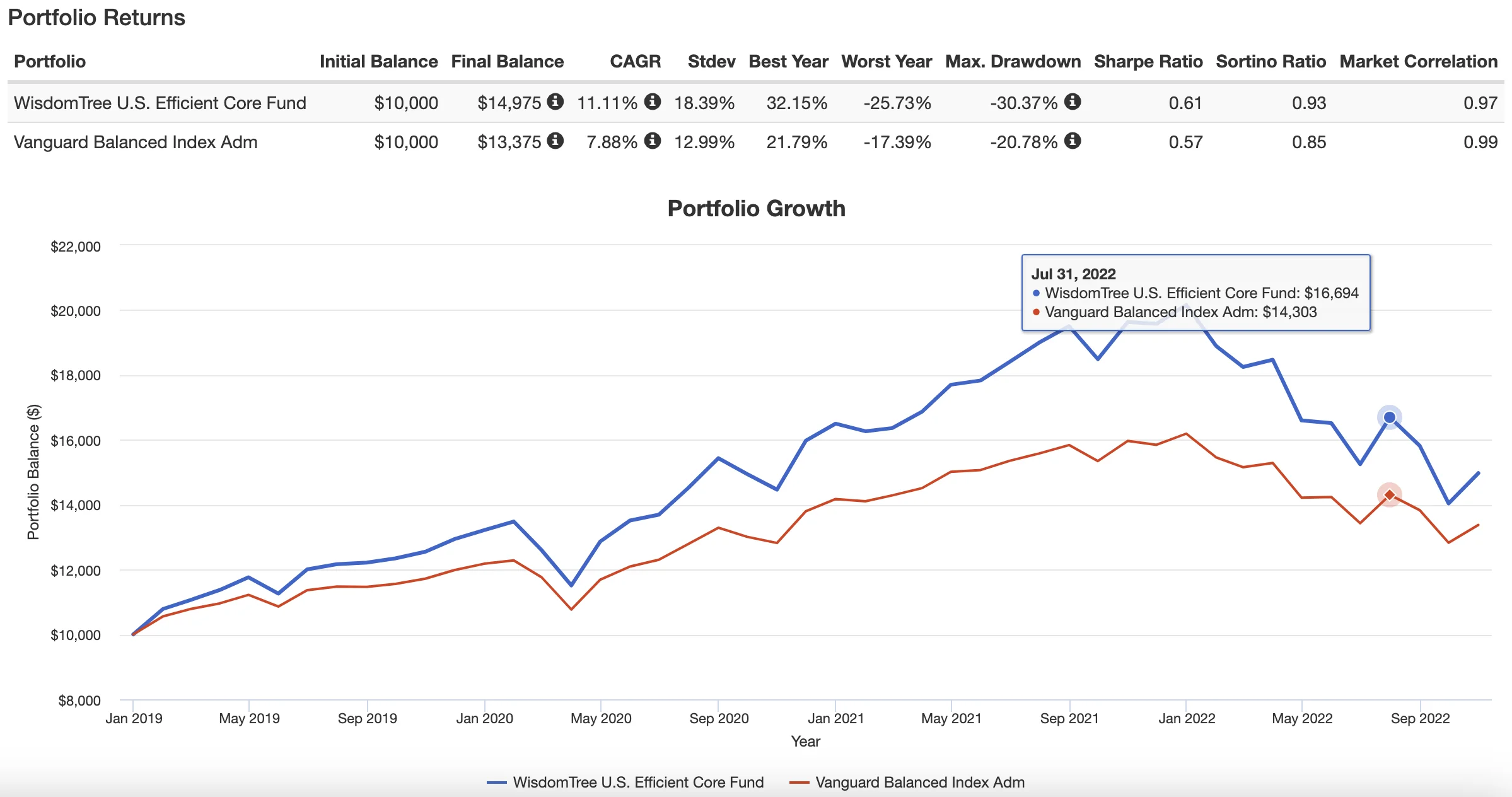The image size is (1512, 797).
Task: Click the Portfolio column header
Action: (50, 62)
